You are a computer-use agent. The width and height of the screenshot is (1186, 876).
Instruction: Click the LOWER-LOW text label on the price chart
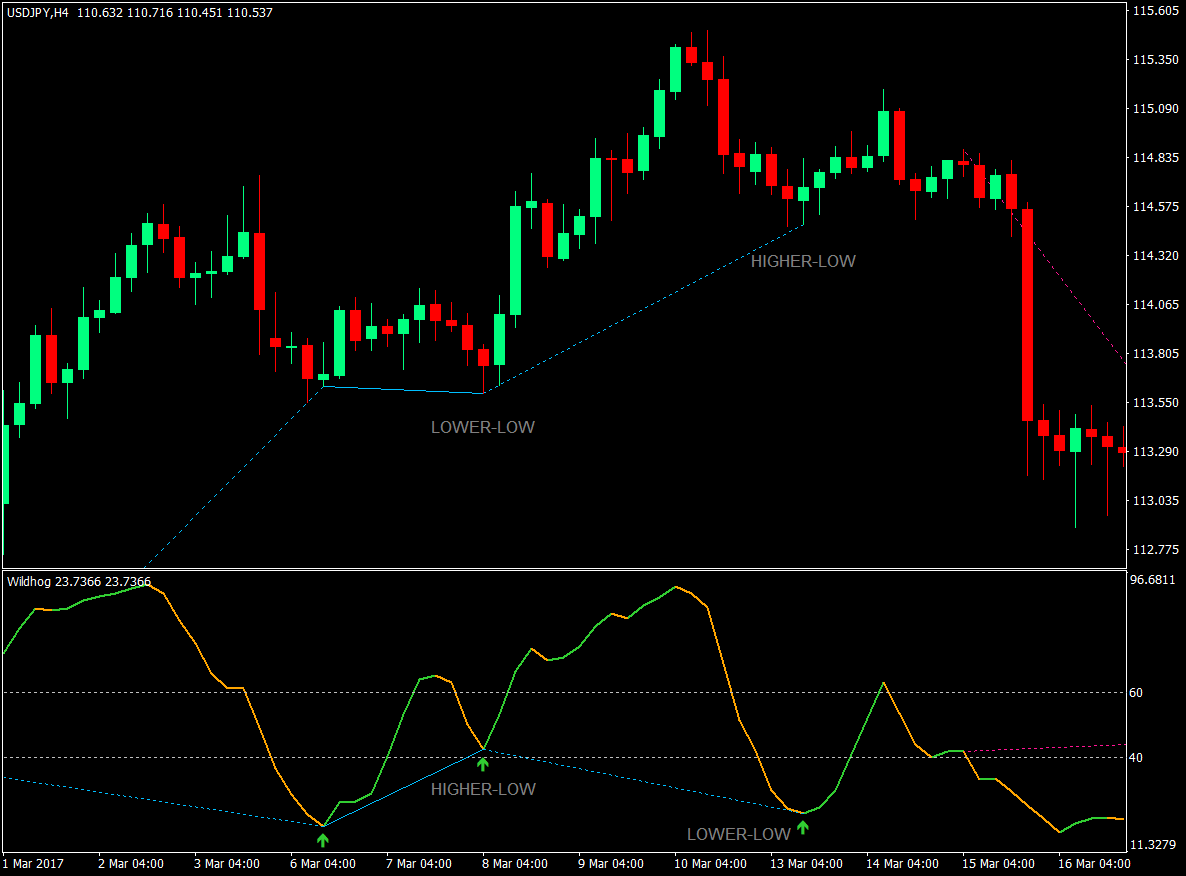(482, 427)
